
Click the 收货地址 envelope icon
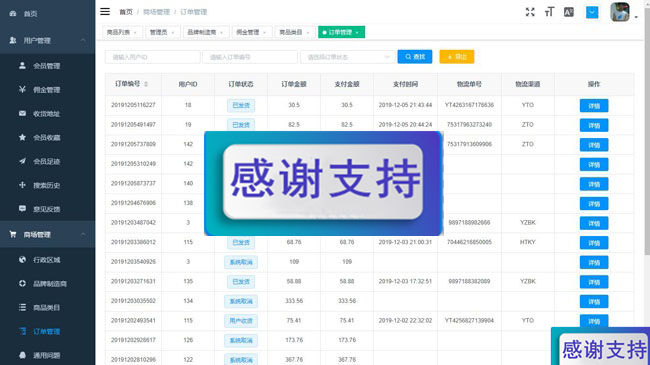pyautogui.click(x=22, y=113)
